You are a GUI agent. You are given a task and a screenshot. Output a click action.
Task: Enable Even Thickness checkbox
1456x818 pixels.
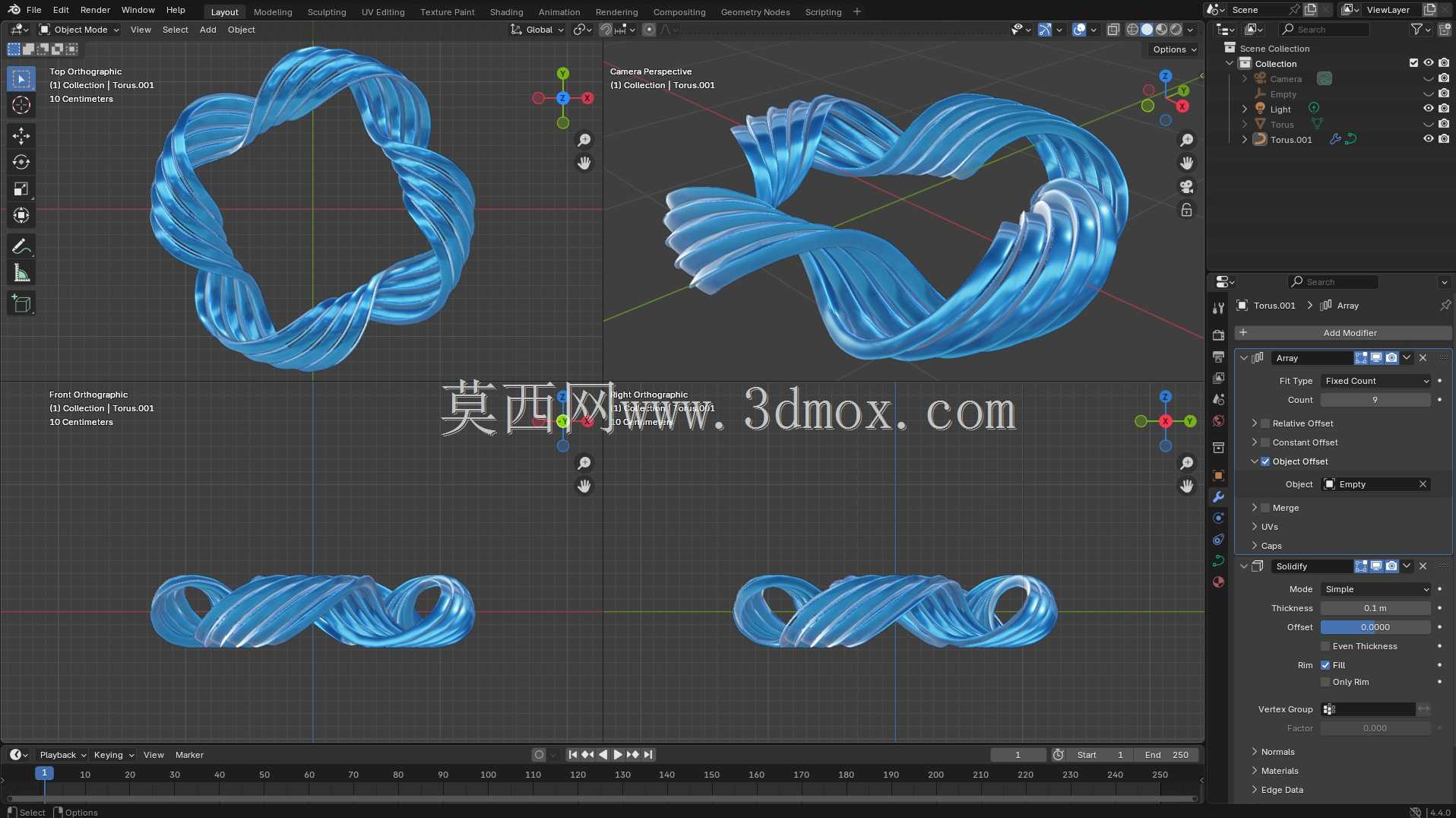coord(1325,646)
